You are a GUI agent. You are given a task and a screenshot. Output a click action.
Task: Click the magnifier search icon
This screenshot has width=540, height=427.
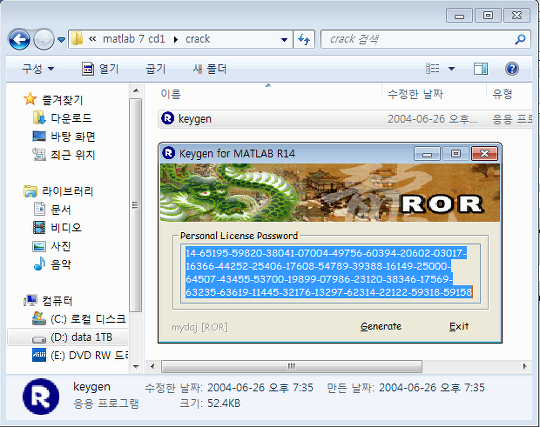click(520, 39)
